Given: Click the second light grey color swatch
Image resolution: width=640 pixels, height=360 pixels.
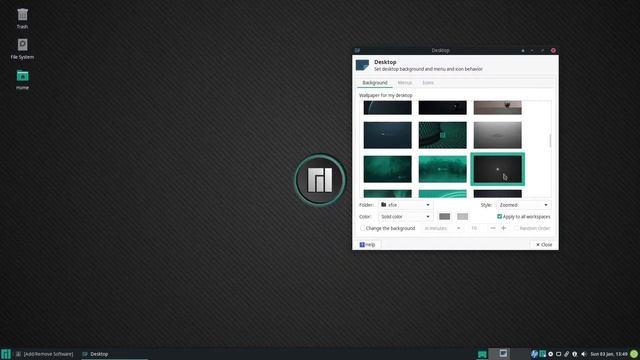Looking at the screenshot, I should point(462,216).
